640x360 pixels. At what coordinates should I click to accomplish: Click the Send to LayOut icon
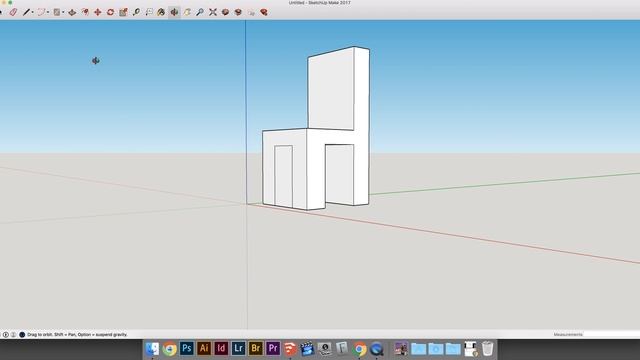pos(251,13)
